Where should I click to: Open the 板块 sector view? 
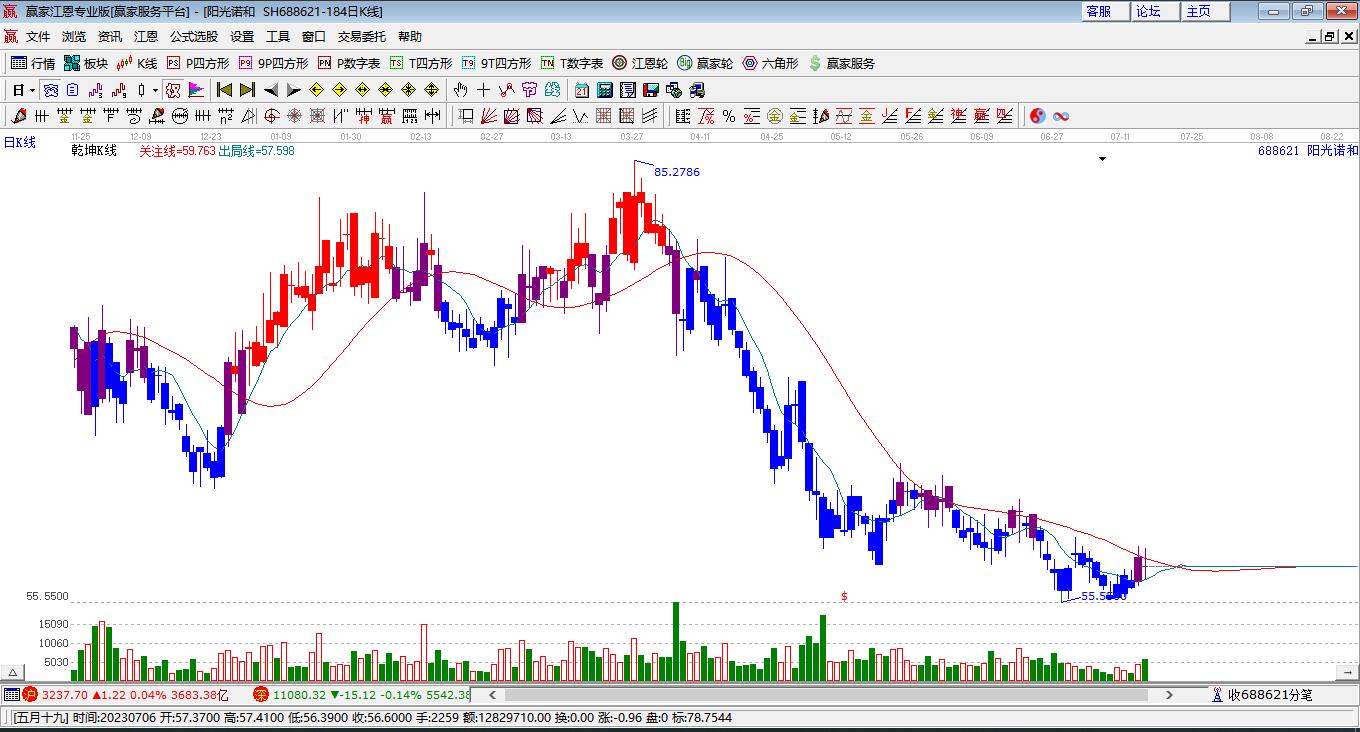(x=86, y=63)
